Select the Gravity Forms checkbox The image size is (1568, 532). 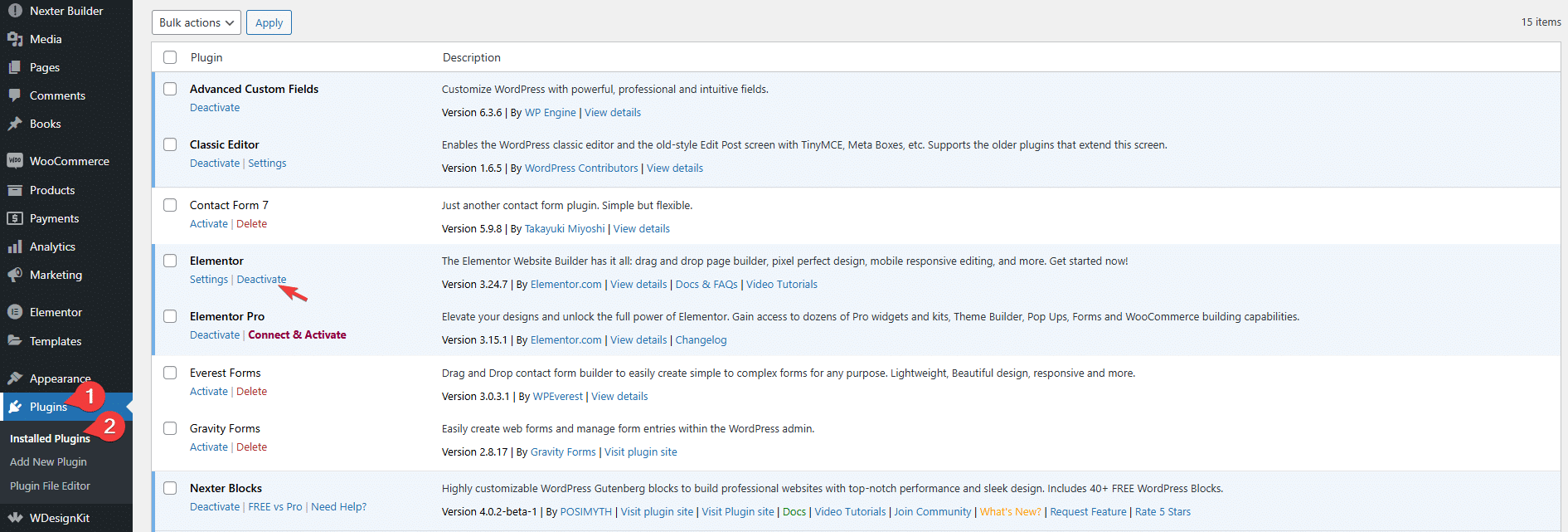coord(170,428)
